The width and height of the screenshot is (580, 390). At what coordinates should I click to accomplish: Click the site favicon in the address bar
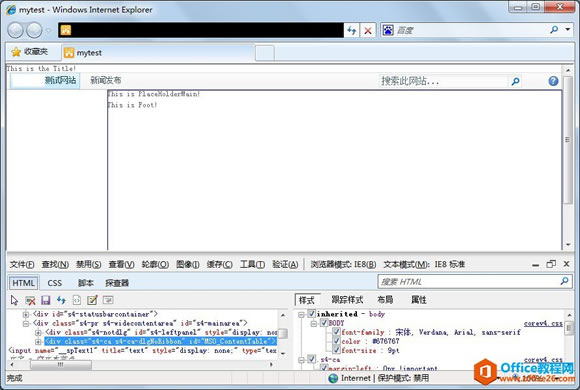[66, 30]
